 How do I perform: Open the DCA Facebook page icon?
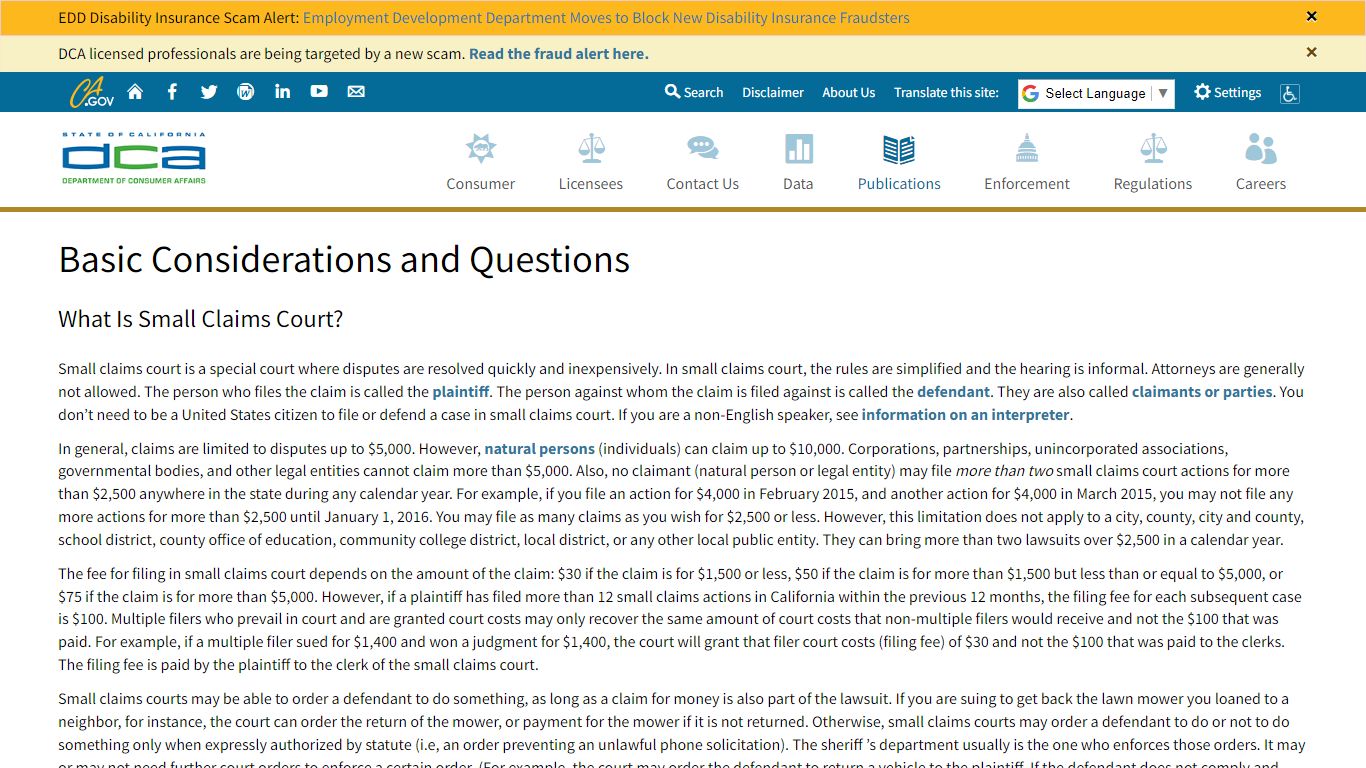pos(172,92)
